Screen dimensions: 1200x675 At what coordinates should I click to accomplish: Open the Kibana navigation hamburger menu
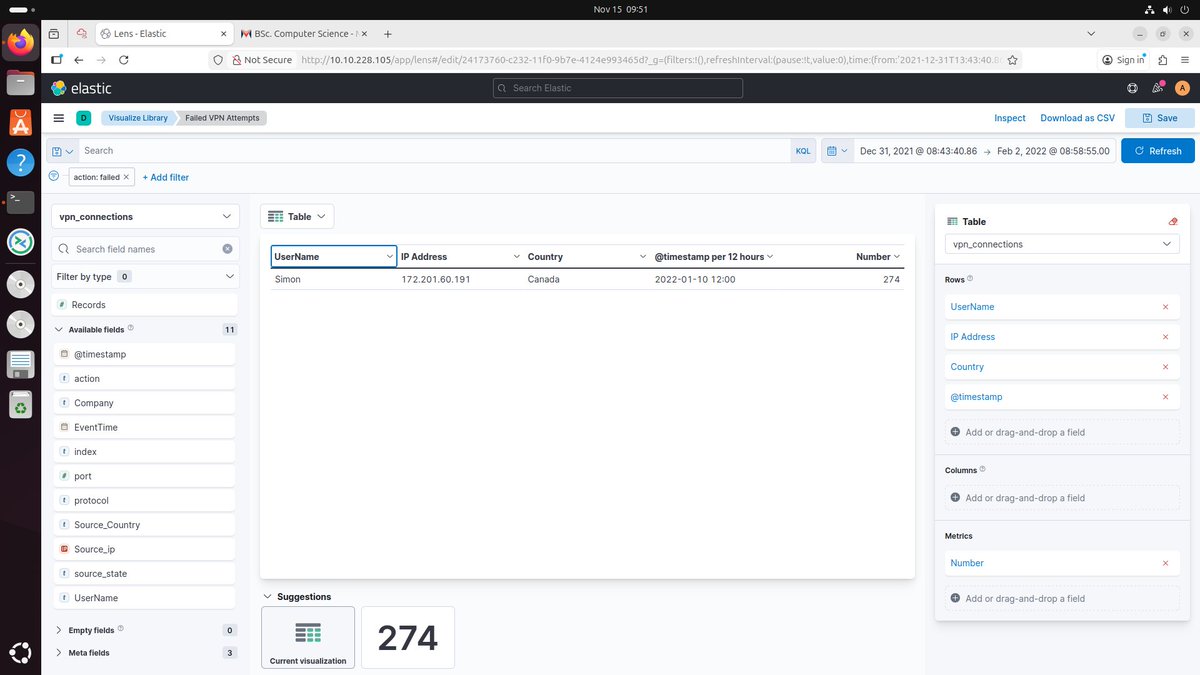(58, 118)
